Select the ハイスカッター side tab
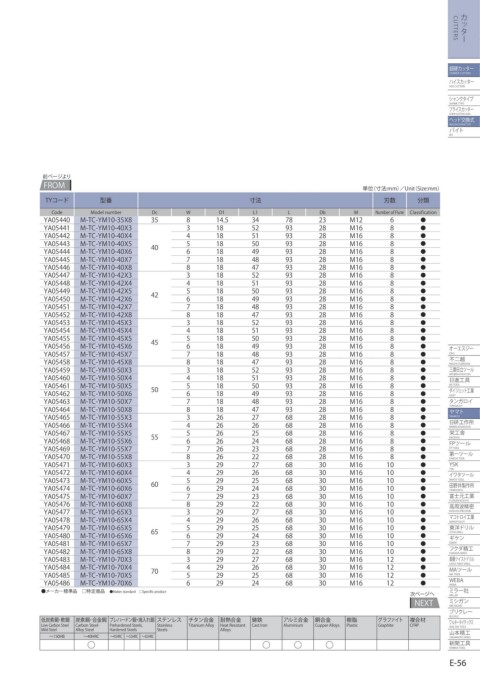Screen dimensions: 480x677 (464, 83)
